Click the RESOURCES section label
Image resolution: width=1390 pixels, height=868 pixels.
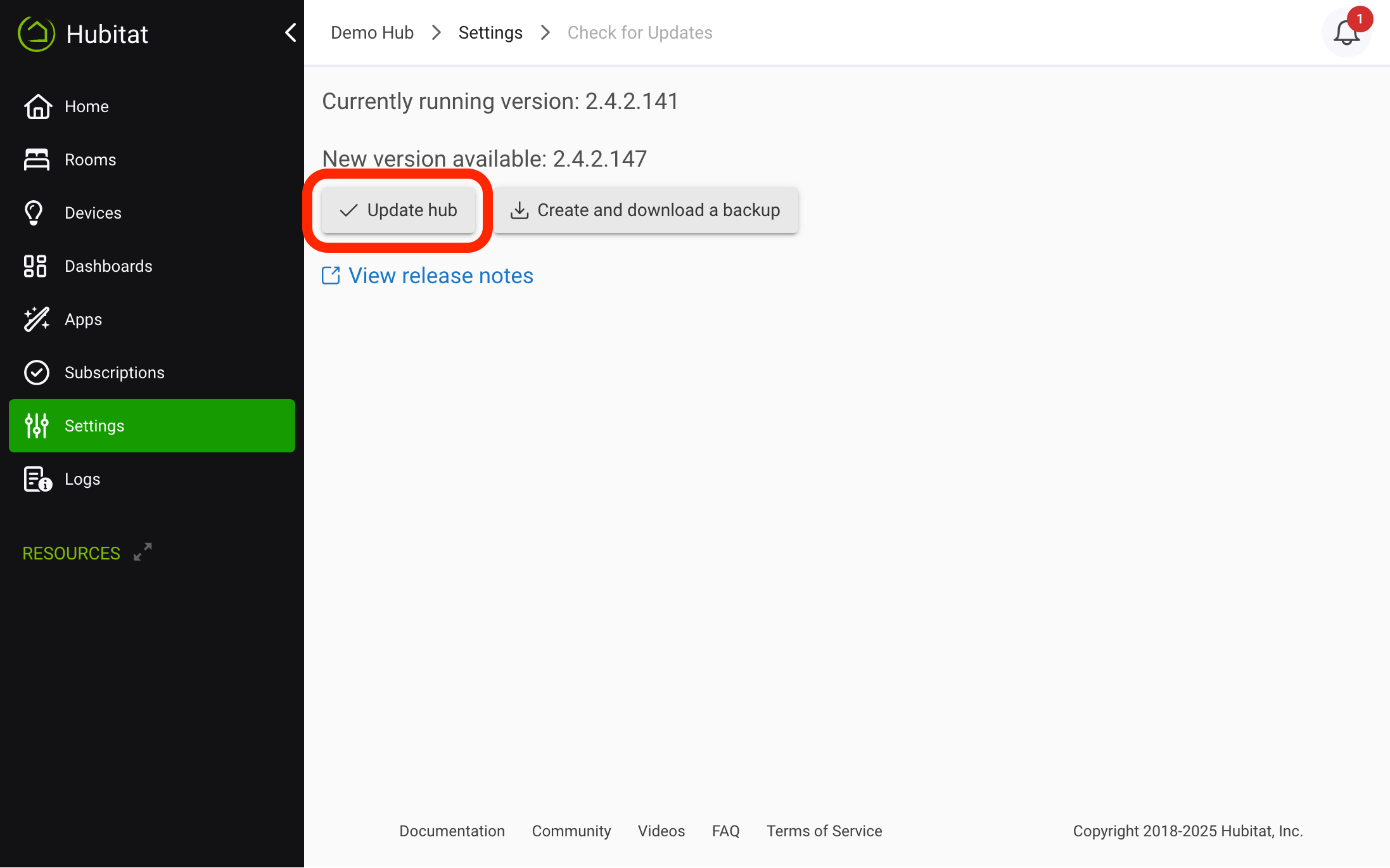71,553
